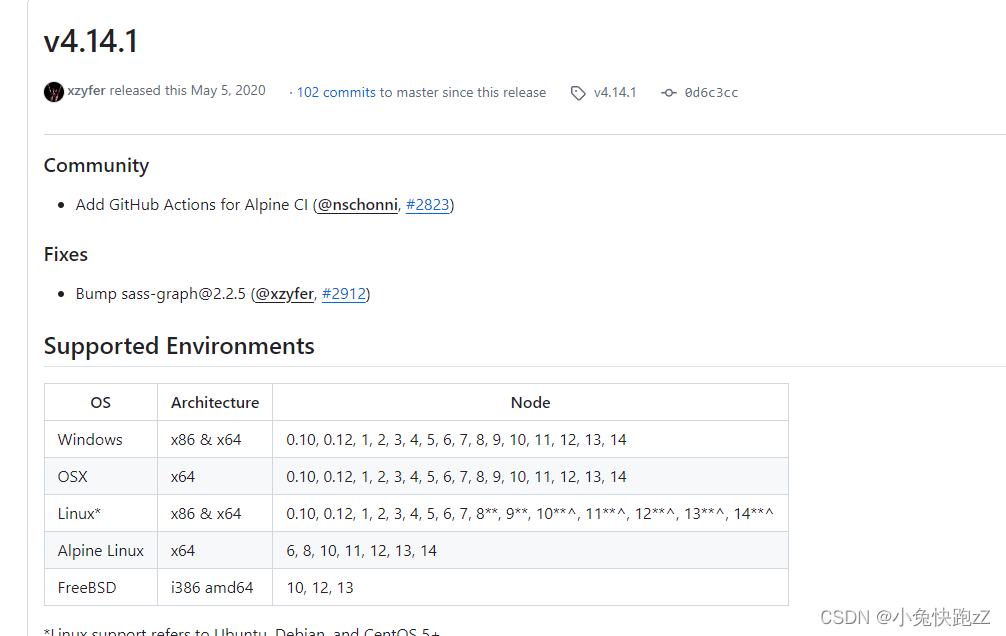The height and width of the screenshot is (636, 1006).
Task: Open the xzyfer author link in the release header
Action: pyautogui.click(x=87, y=90)
